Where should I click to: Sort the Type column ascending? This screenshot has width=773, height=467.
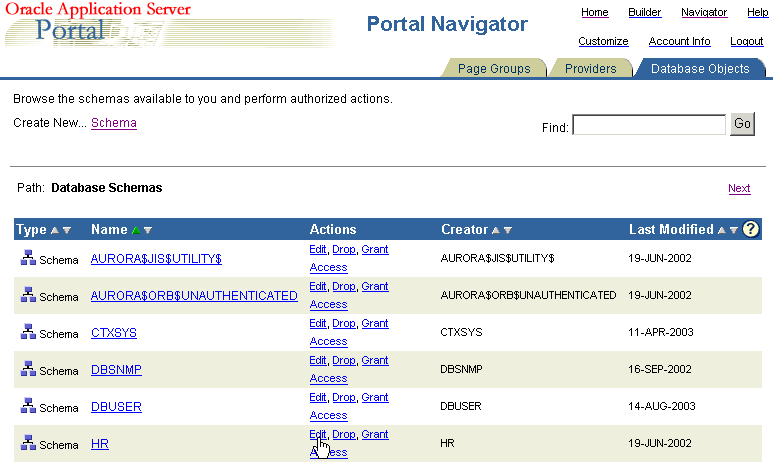(55, 230)
